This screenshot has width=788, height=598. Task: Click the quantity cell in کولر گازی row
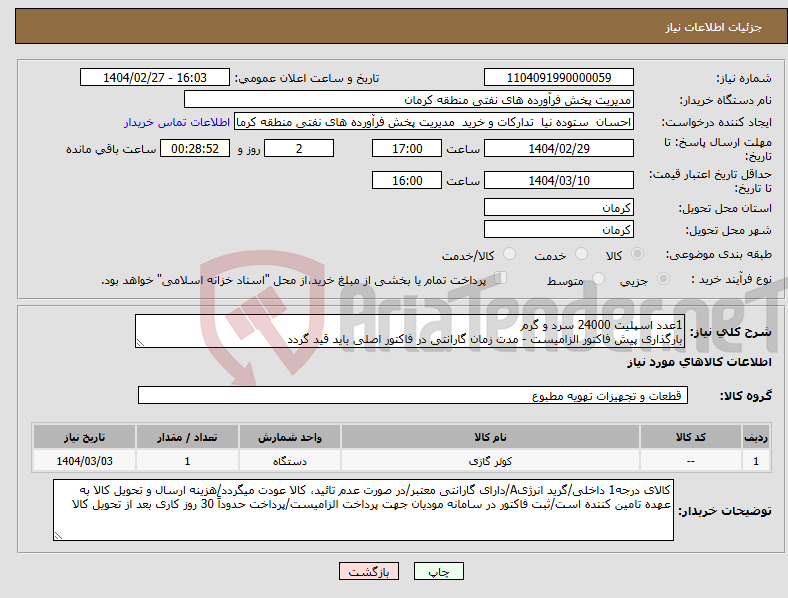[x=187, y=461]
